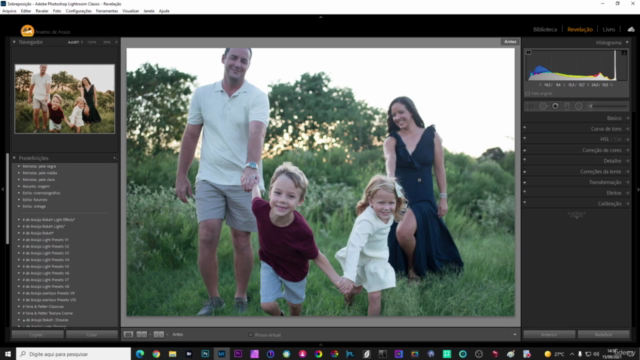This screenshot has width=640, height=360.
Task: Open the de Araújo Light Presets V1 folder
Action: coord(45,240)
